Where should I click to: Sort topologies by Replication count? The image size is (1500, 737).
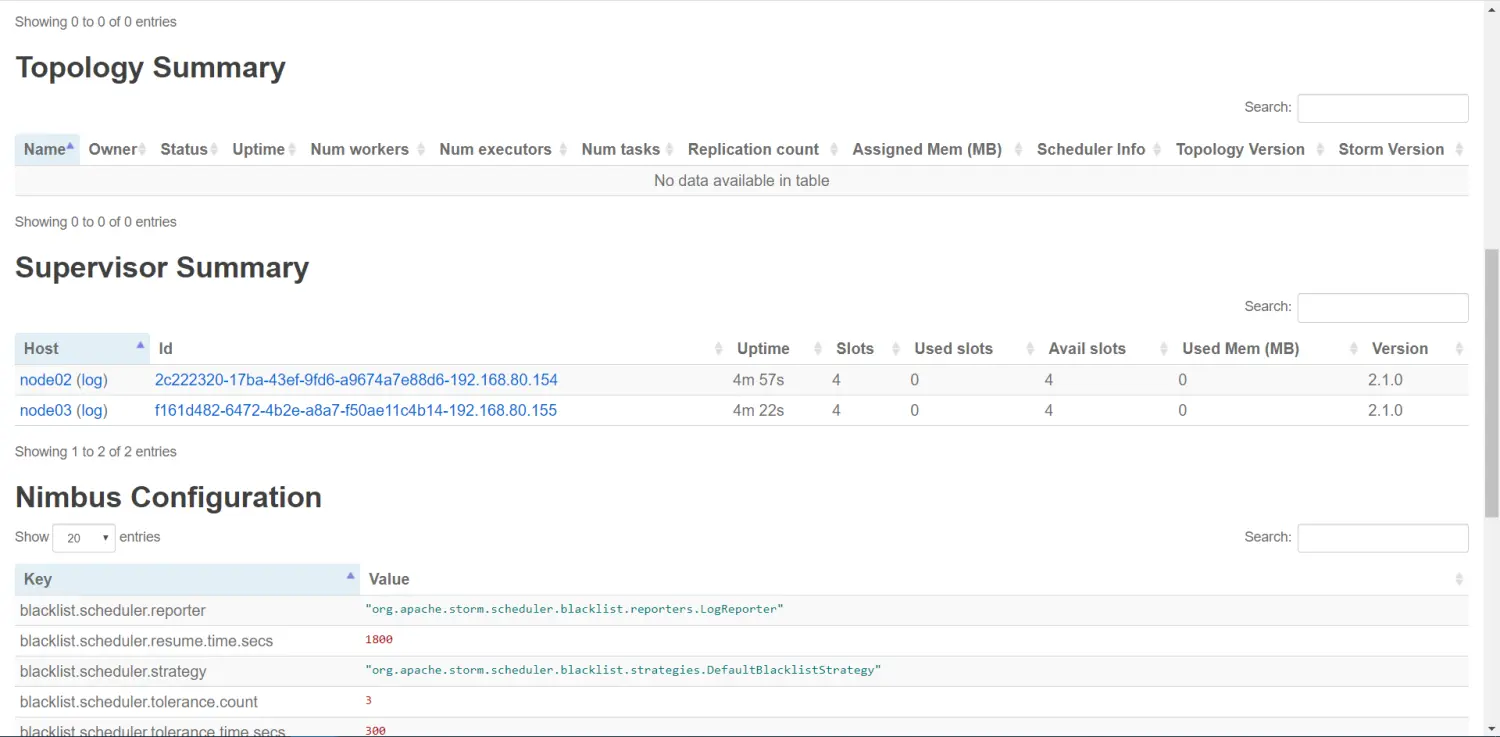coord(762,149)
